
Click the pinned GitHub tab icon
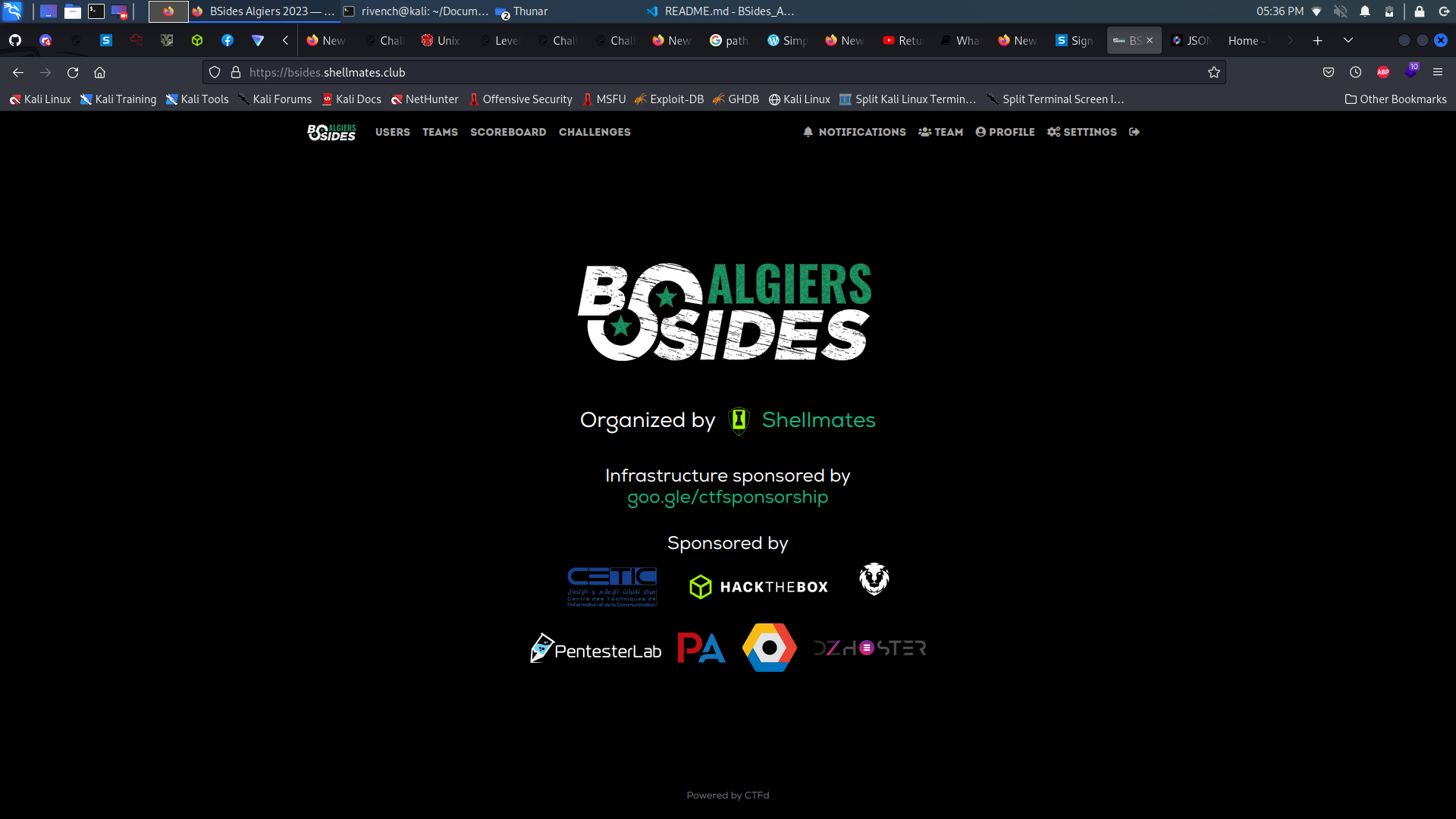pyautogui.click(x=15, y=40)
